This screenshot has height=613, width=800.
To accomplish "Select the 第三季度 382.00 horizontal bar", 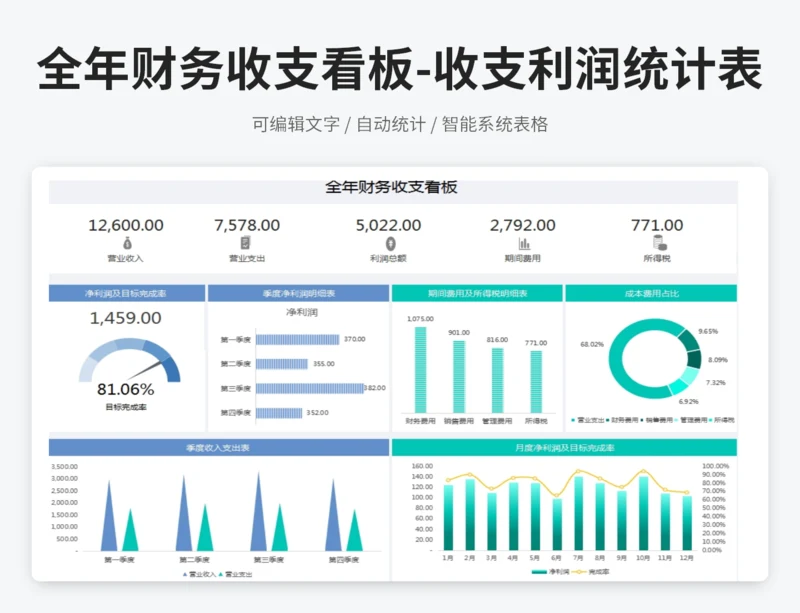I will coord(310,388).
